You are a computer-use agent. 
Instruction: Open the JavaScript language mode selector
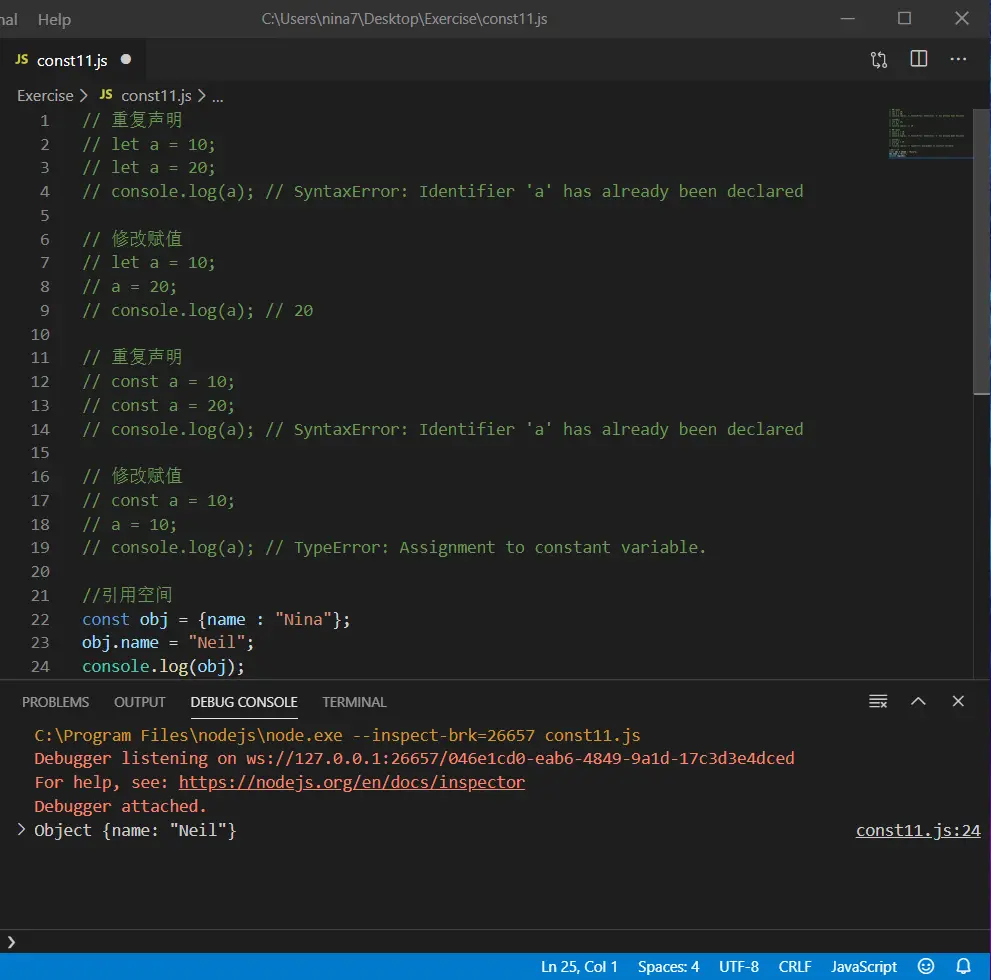(864, 966)
